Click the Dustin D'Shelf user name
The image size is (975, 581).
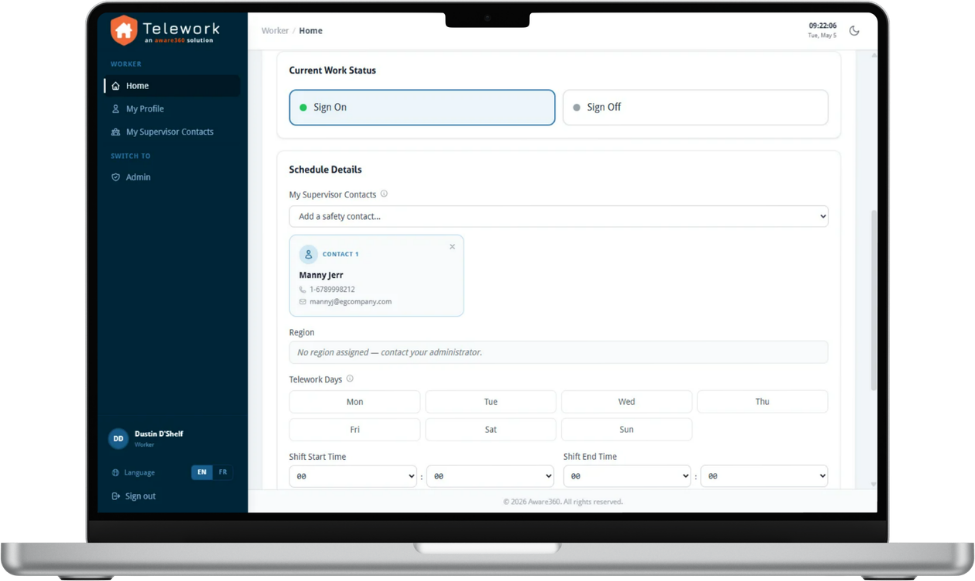click(x=159, y=434)
